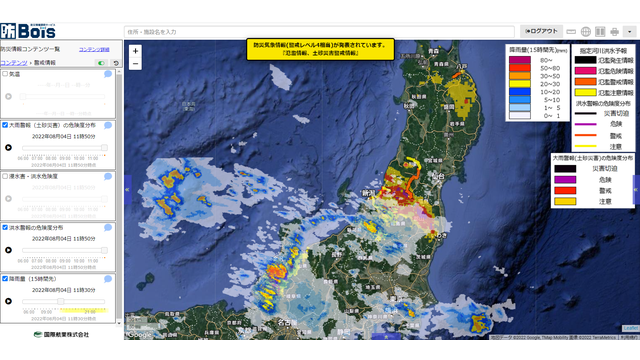Click the 氾濫危険情報 pink legend swatch
The image size is (640, 360).
point(585,71)
